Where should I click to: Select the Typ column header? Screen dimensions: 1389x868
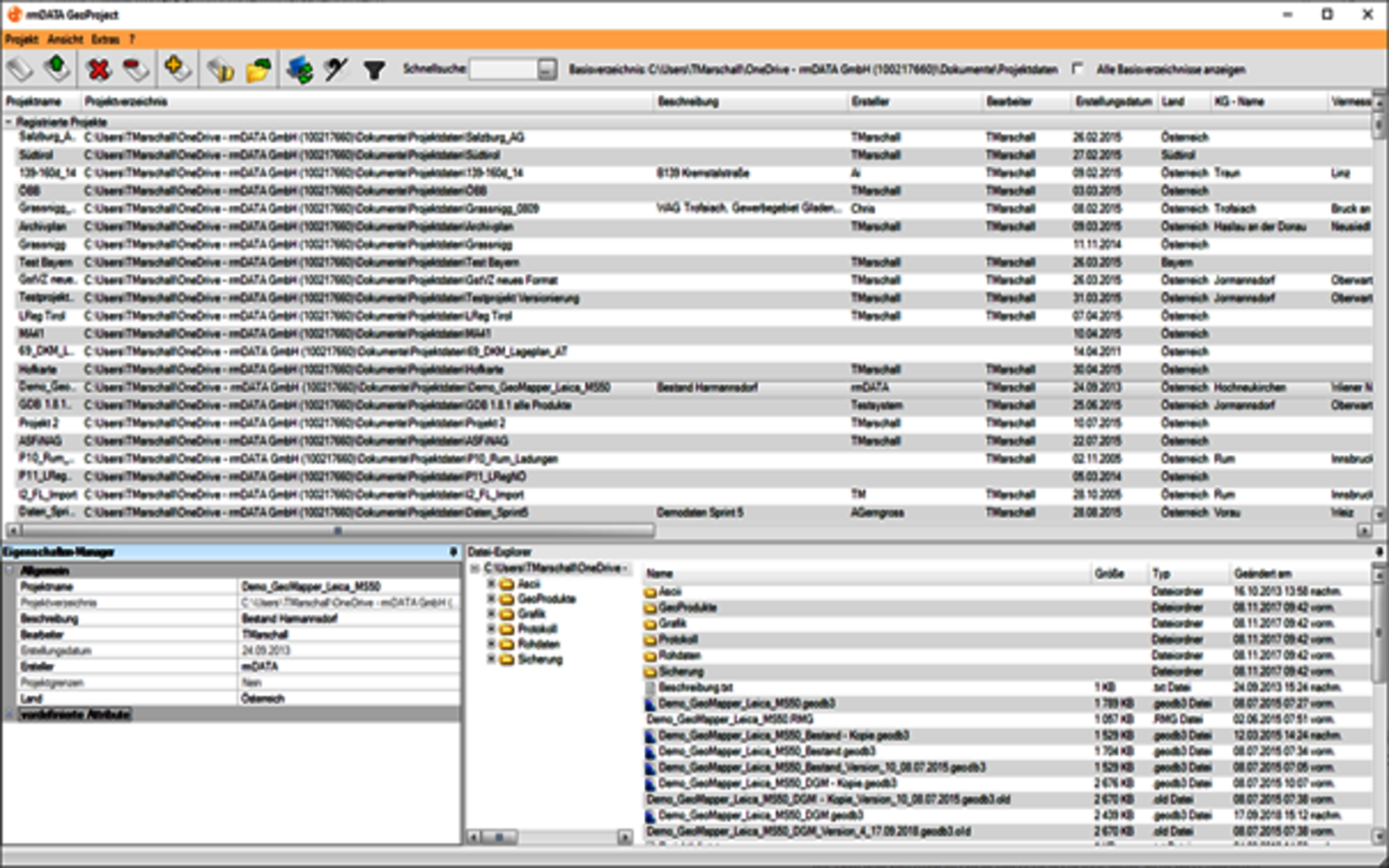pyautogui.click(x=1189, y=574)
